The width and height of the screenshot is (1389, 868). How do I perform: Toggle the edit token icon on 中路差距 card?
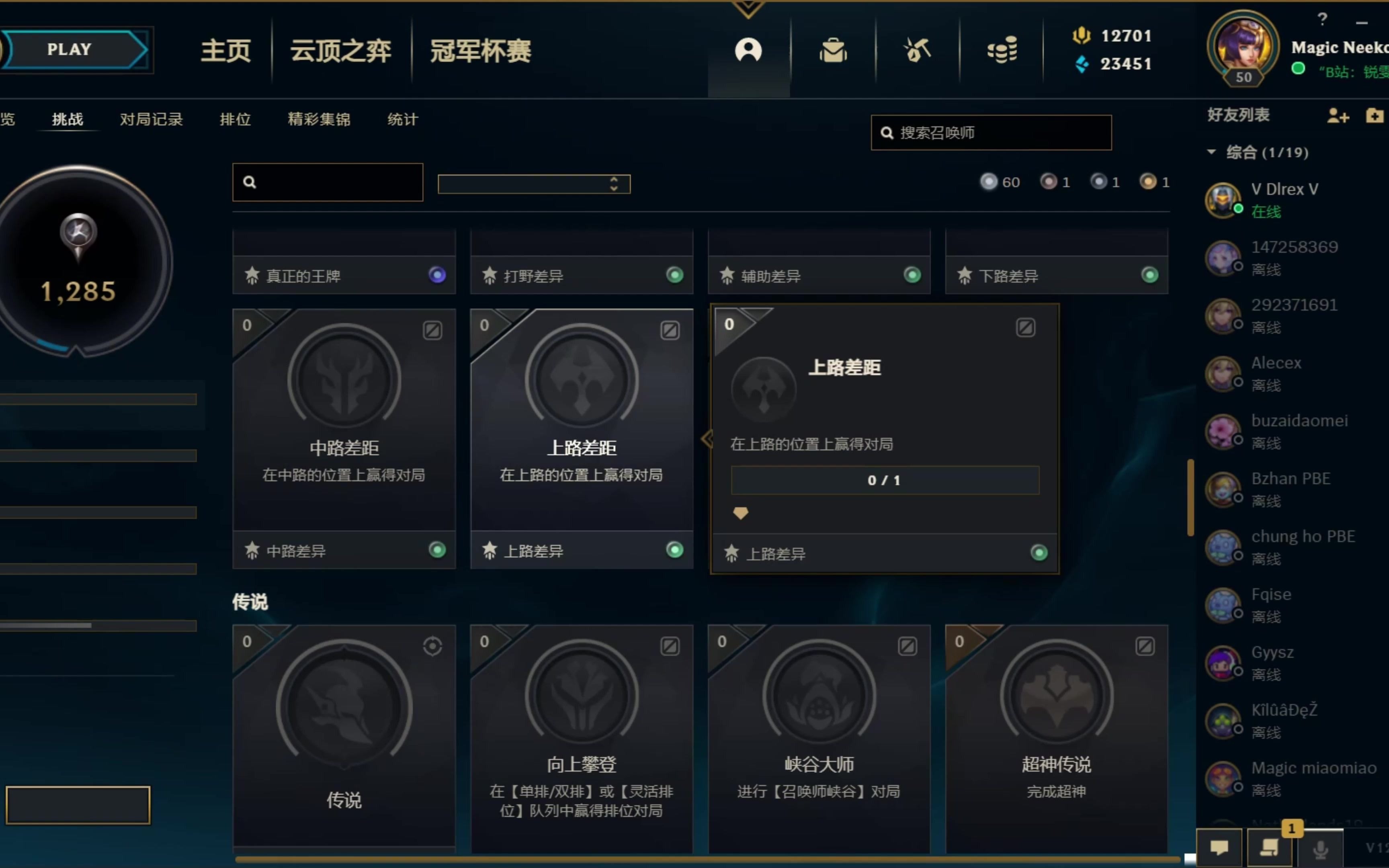433,330
